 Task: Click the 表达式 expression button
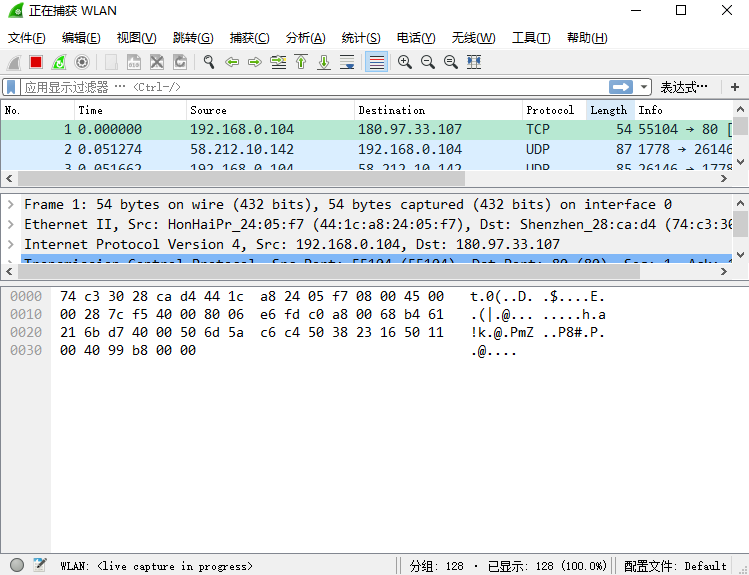coord(684,87)
